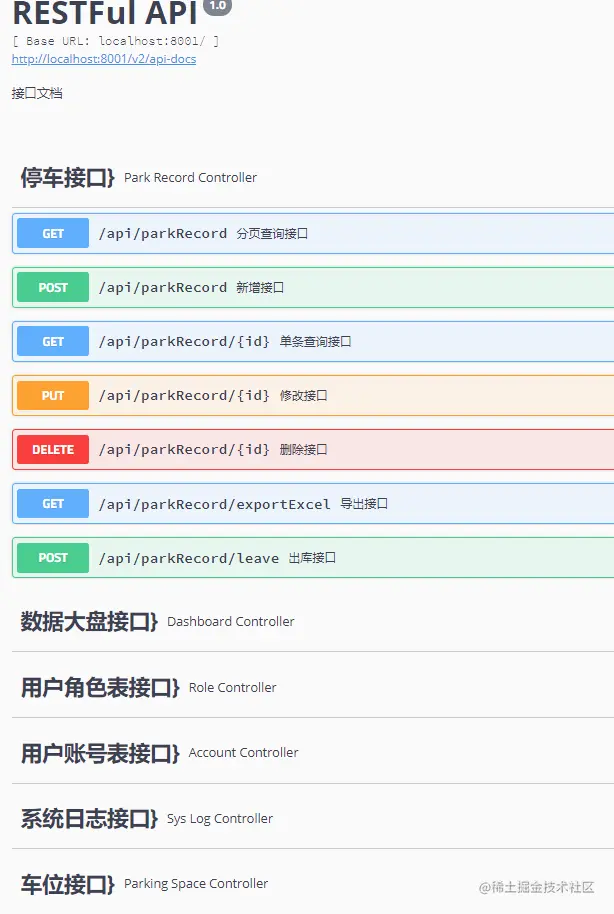The height and width of the screenshot is (914, 614).
Task: Click the 单条查询接口 description text
Action: 315,342
